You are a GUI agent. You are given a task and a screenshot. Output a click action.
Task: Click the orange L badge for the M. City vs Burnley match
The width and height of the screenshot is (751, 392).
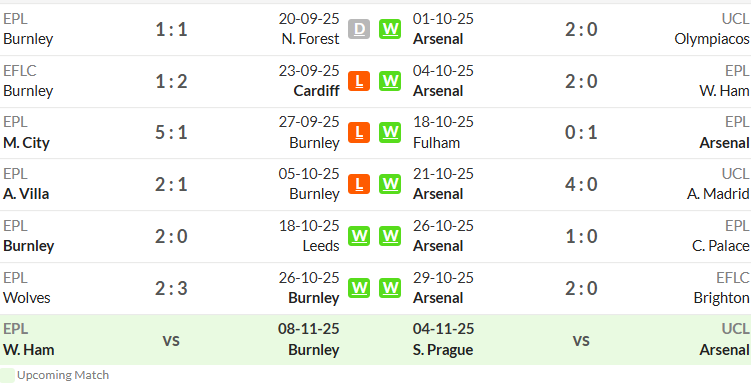[359, 133]
